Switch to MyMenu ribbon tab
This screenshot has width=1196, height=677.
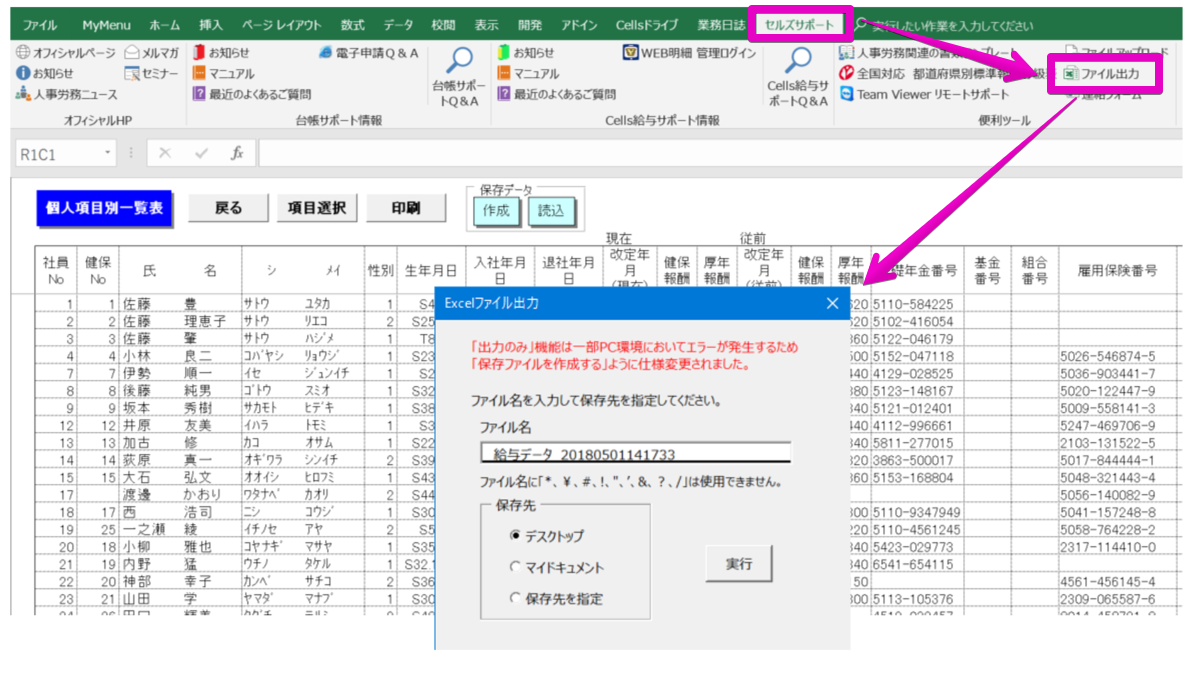(x=106, y=25)
